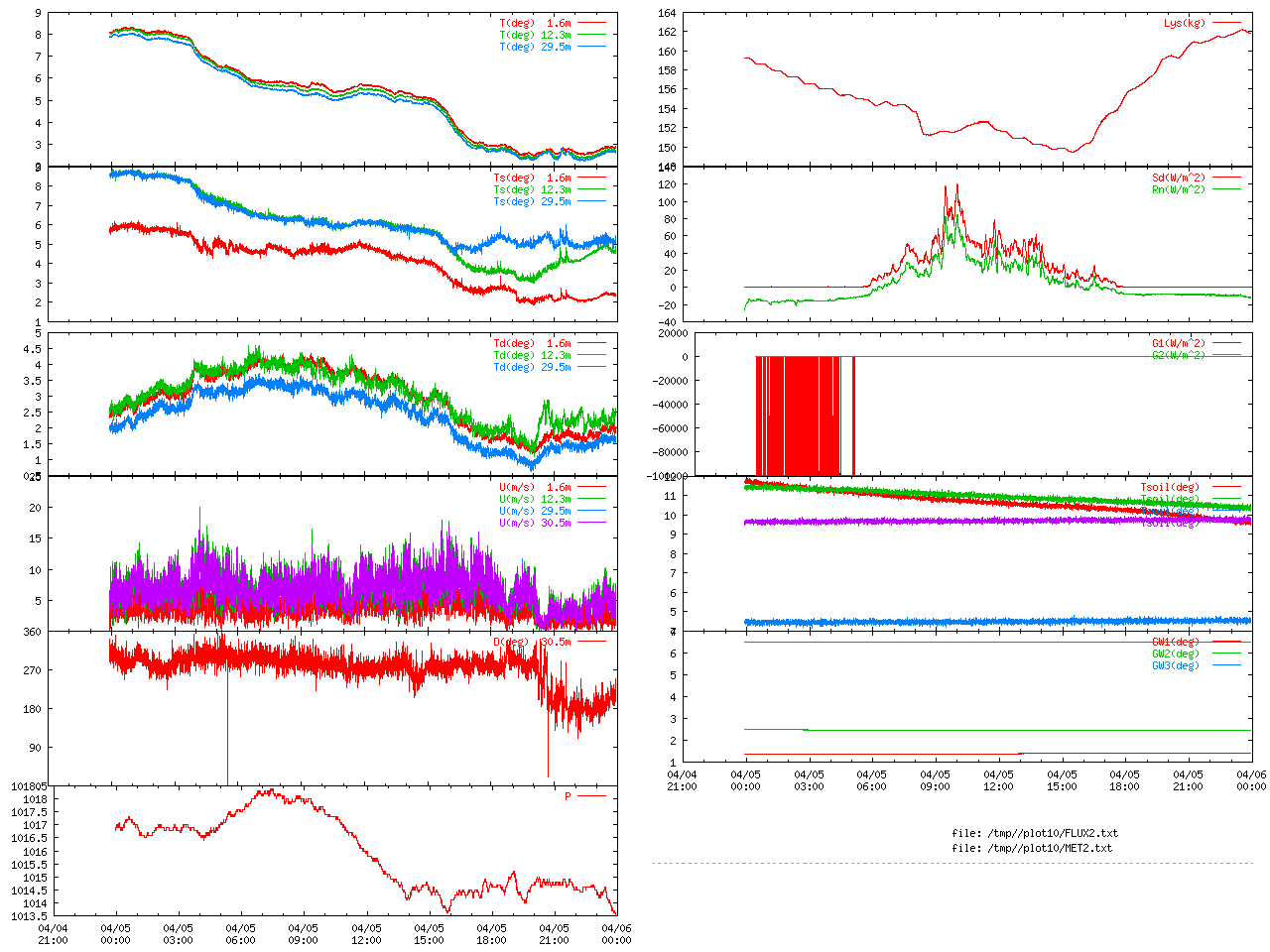Pick the blue Td(deg) 29.5m legend entry
Screen dimensions: 1270x952
(x=533, y=367)
